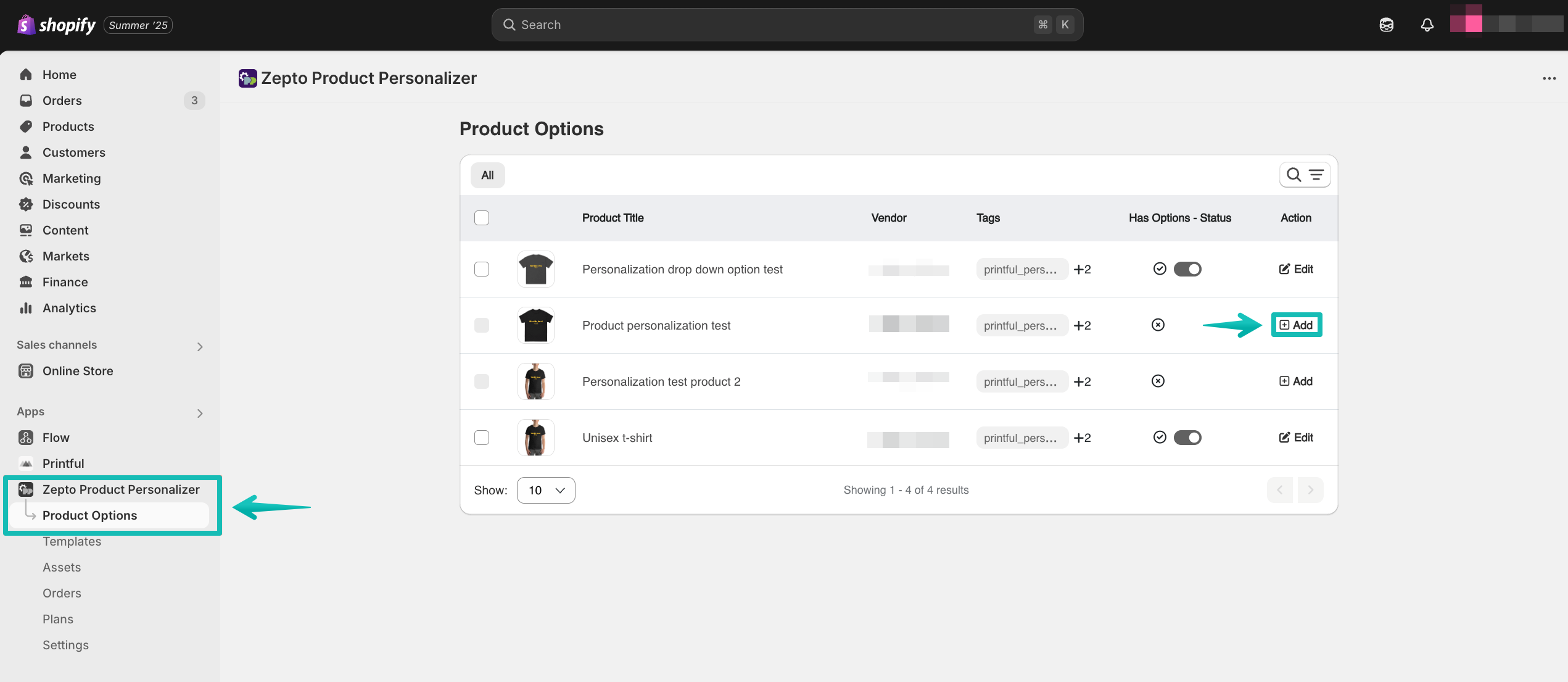Viewport: 1568px width, 682px height.
Task: Click the Customers person icon
Action: click(26, 152)
